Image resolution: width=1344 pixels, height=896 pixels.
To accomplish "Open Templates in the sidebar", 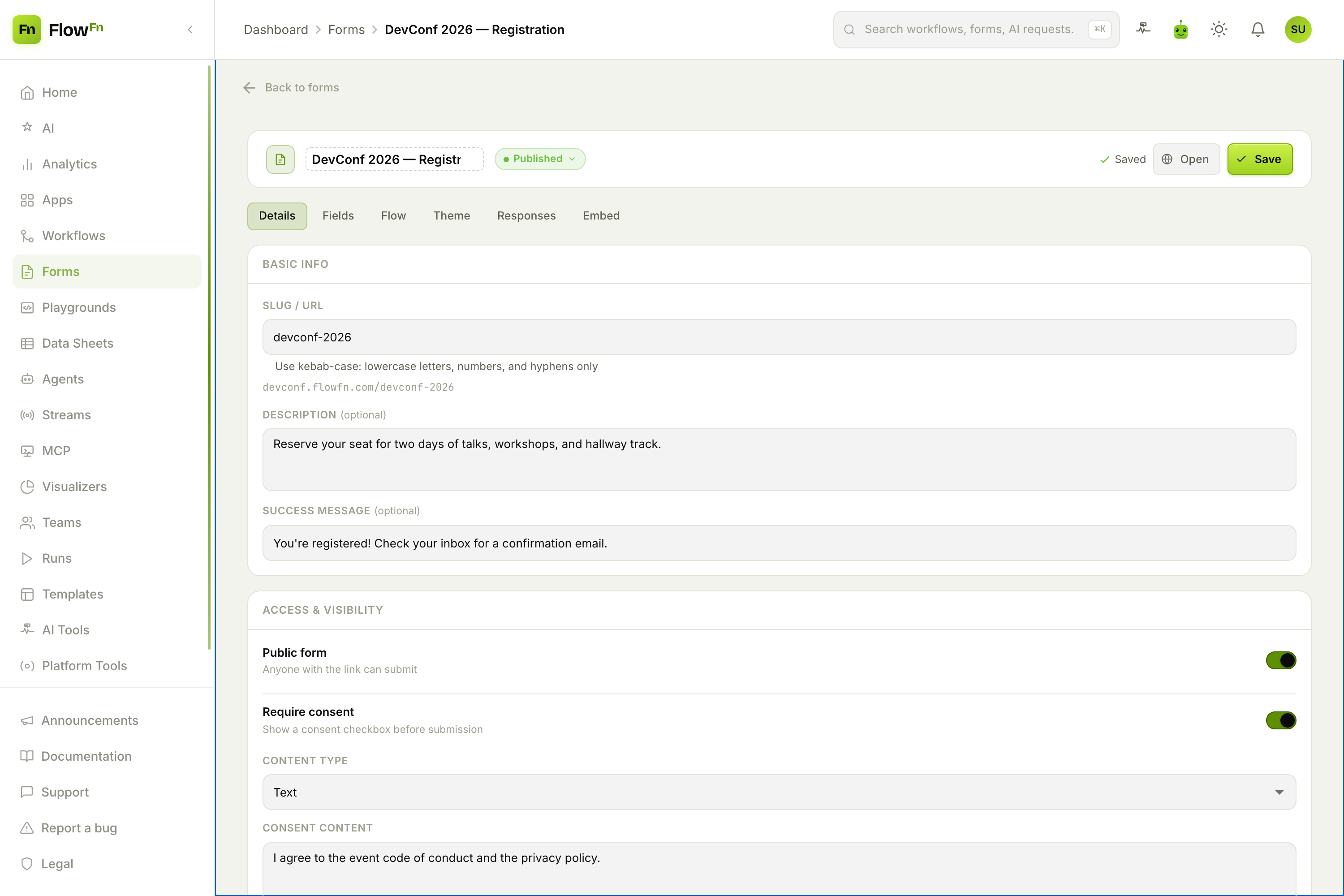I will [107, 594].
